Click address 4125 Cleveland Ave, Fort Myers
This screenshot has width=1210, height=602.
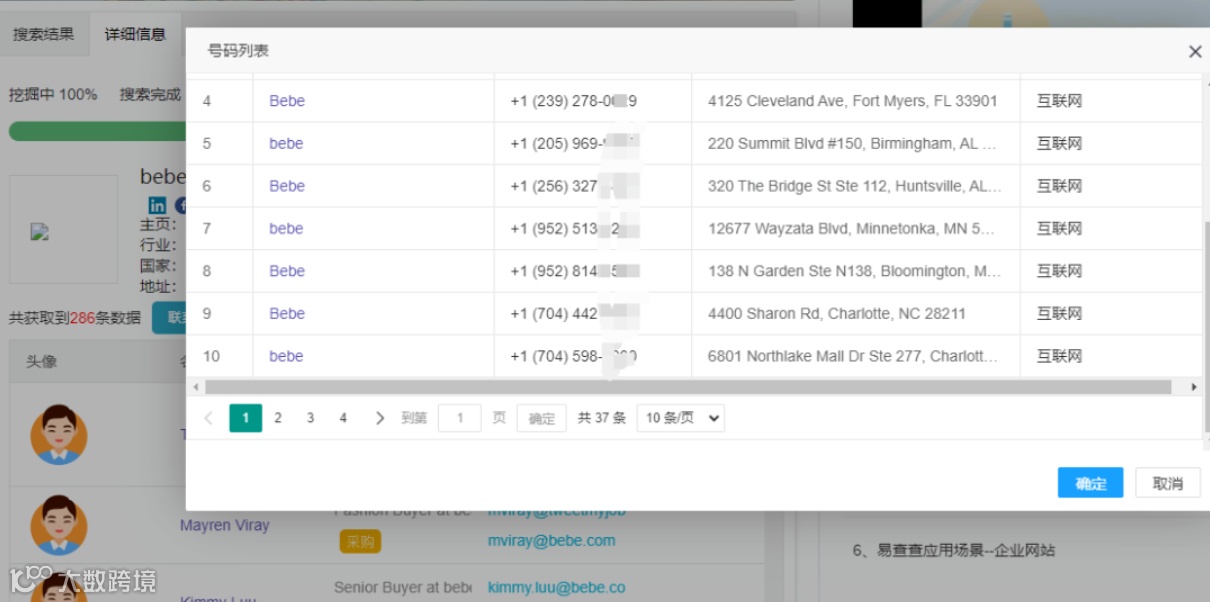(852, 101)
